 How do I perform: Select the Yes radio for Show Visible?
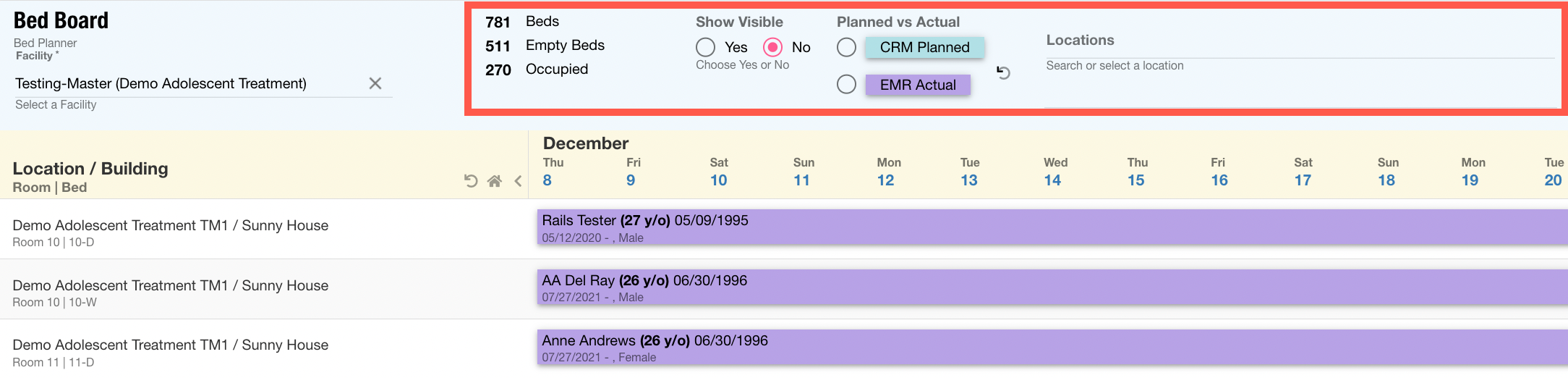[706, 47]
